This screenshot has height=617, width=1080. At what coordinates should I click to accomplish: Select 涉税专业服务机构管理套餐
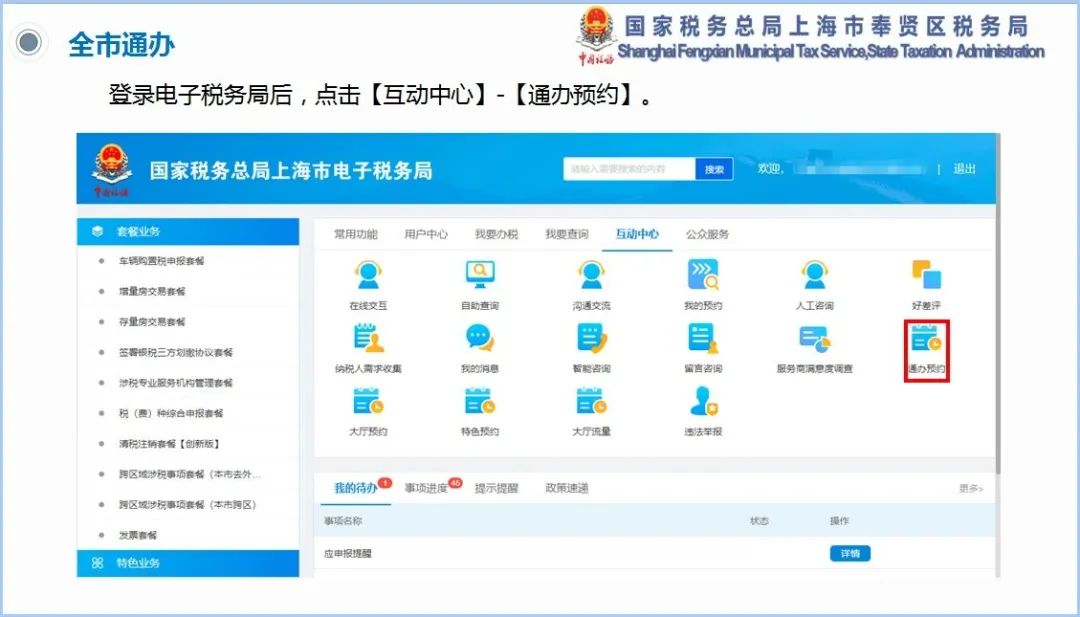176,383
